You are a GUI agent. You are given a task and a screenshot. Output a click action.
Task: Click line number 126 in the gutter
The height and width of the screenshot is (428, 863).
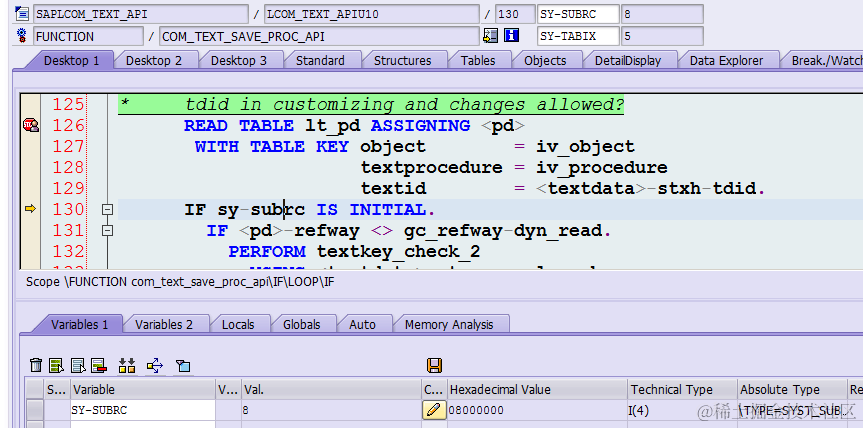click(x=68, y=125)
